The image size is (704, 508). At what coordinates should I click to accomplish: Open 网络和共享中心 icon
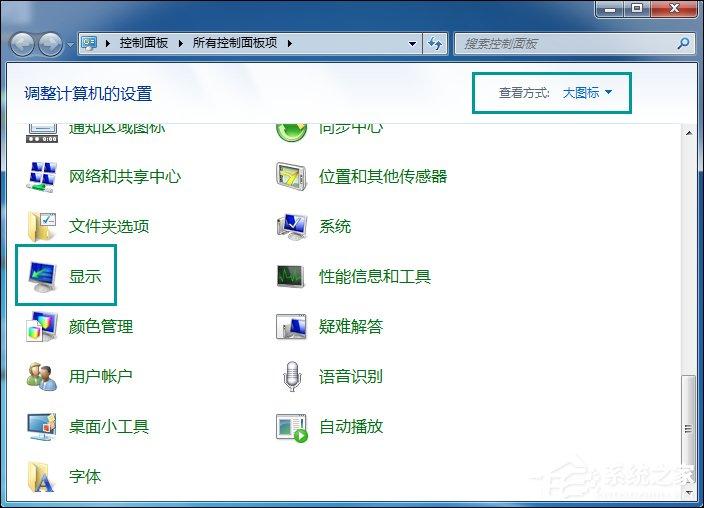pos(42,176)
